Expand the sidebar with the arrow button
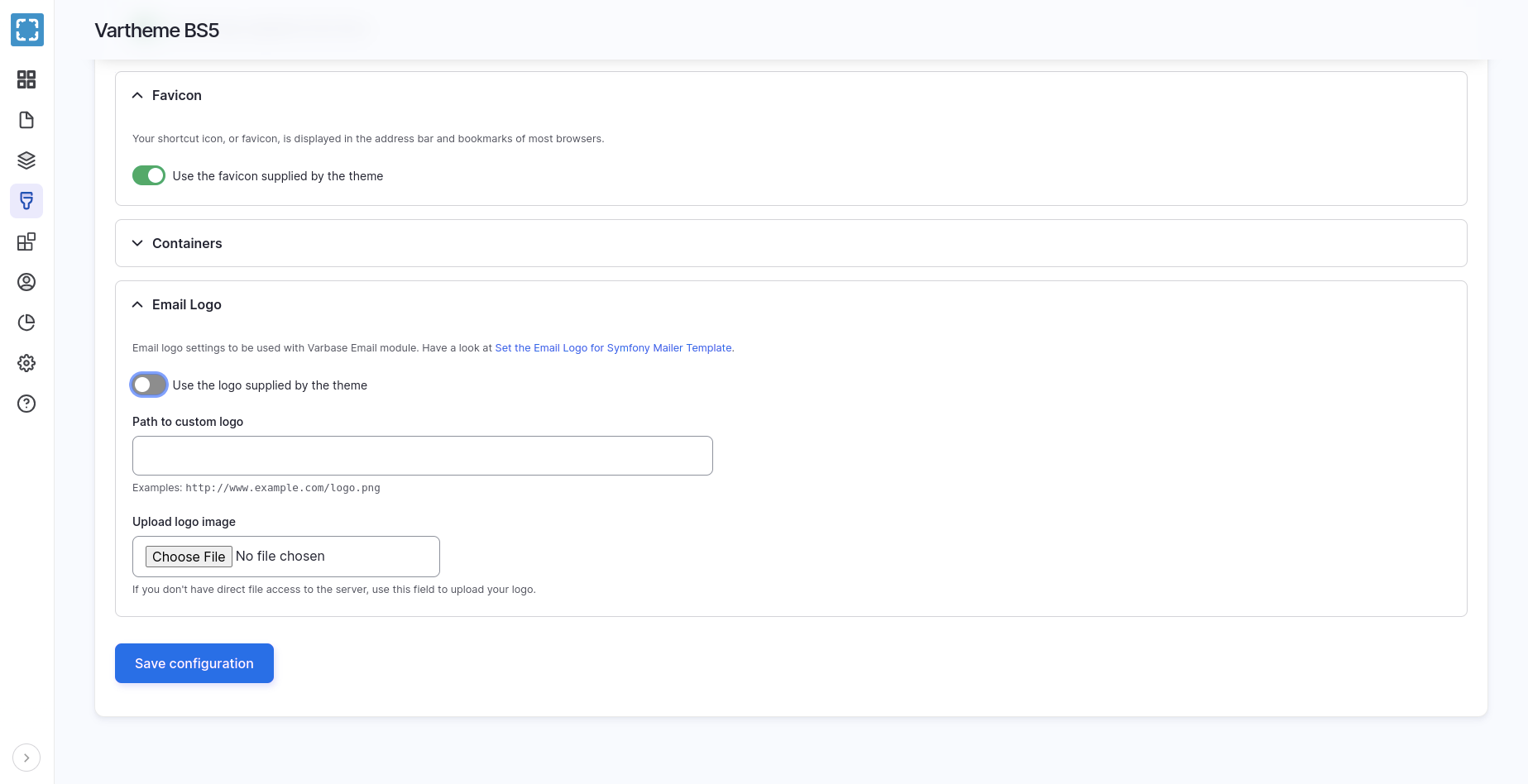 pyautogui.click(x=26, y=758)
